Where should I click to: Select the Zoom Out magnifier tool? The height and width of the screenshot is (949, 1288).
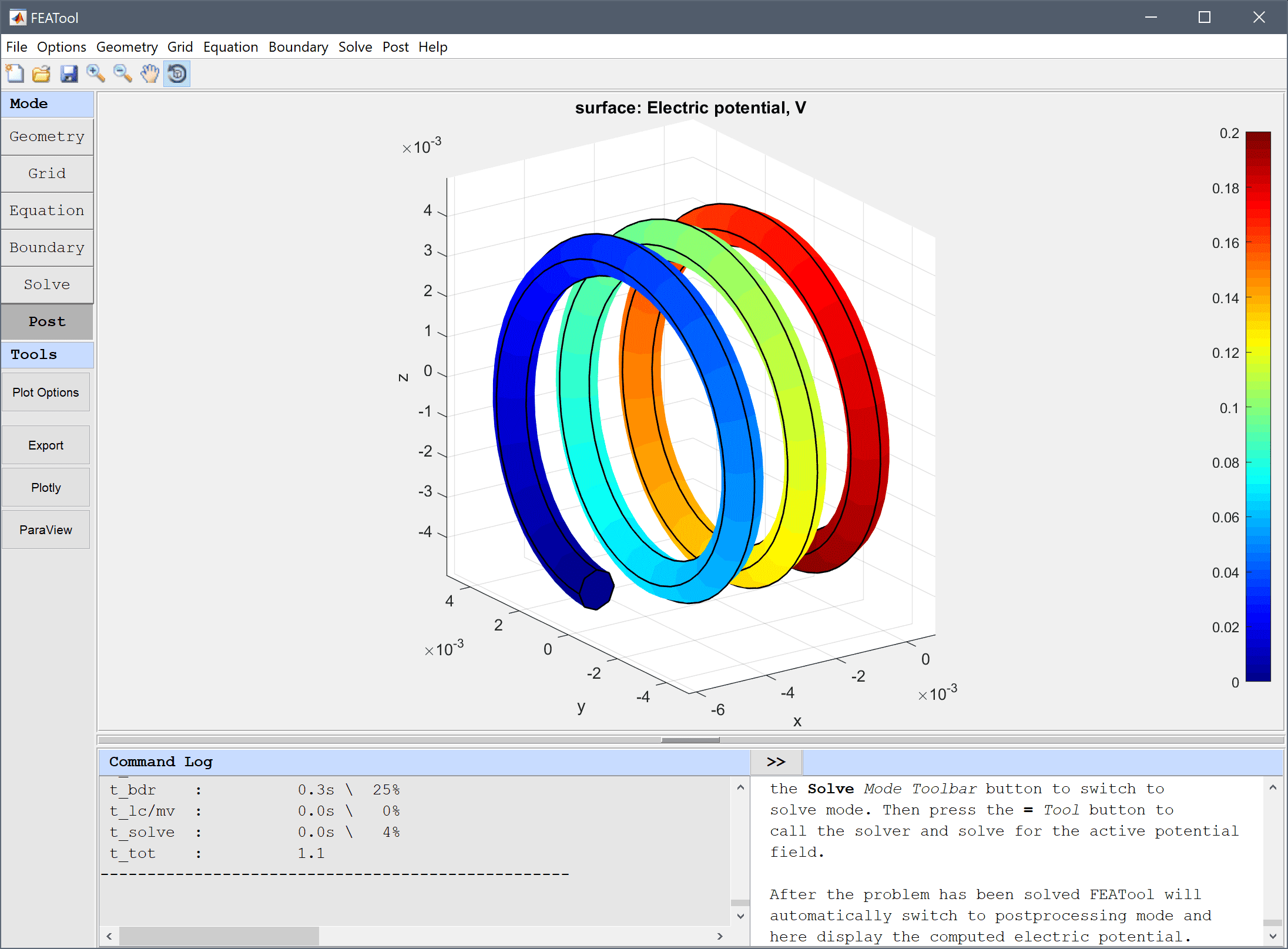122,74
